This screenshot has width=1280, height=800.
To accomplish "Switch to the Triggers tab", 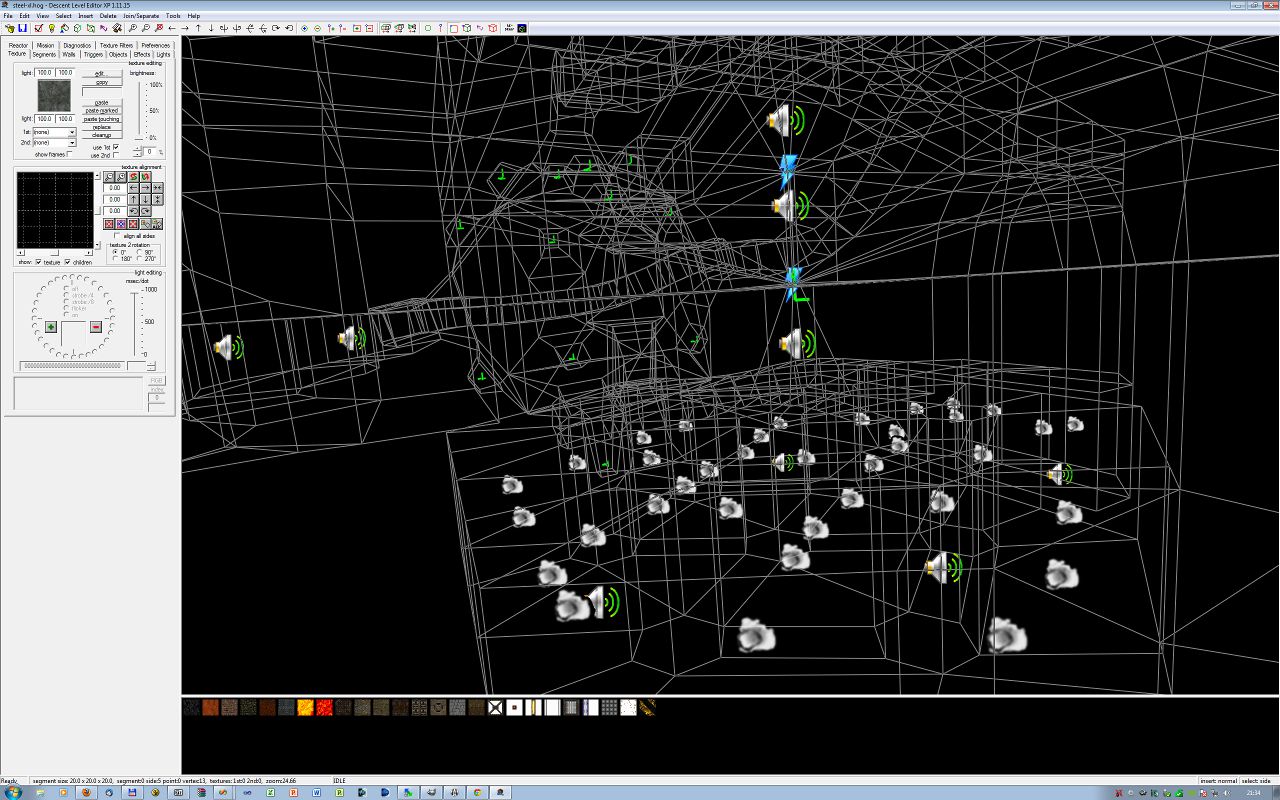I will [x=93, y=54].
